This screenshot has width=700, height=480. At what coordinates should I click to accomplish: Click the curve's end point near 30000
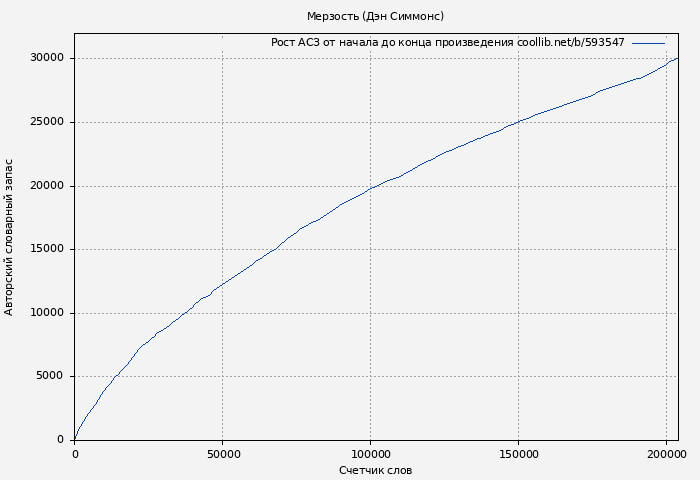[x=677, y=58]
